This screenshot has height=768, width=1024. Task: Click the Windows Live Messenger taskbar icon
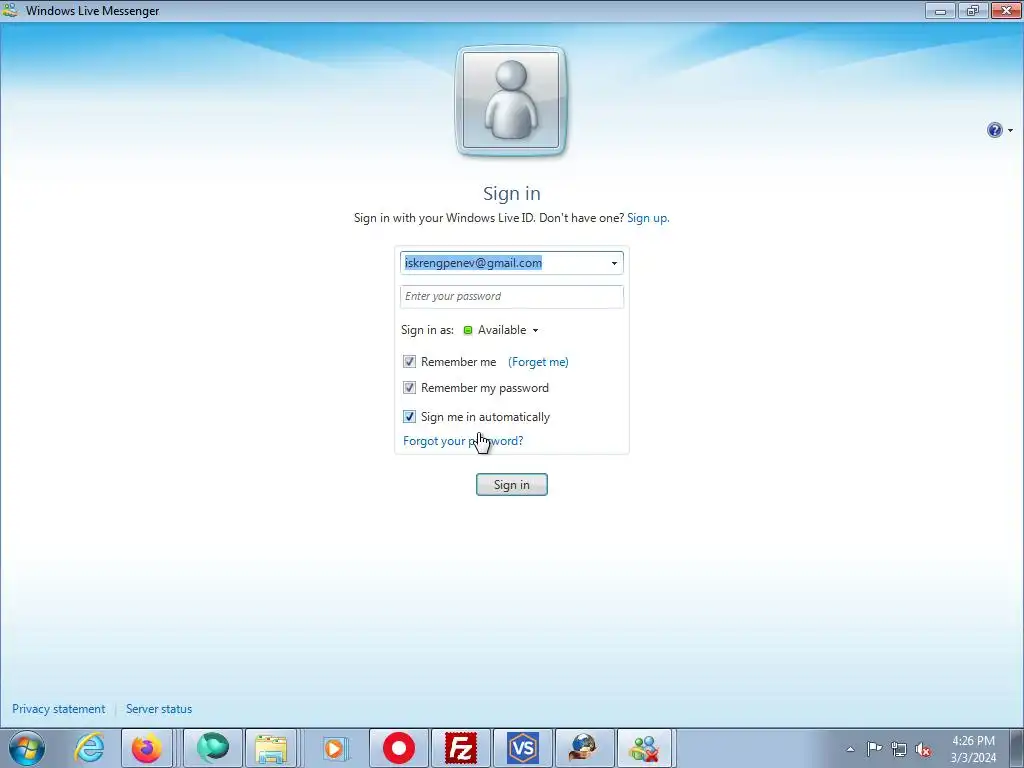[x=645, y=748]
